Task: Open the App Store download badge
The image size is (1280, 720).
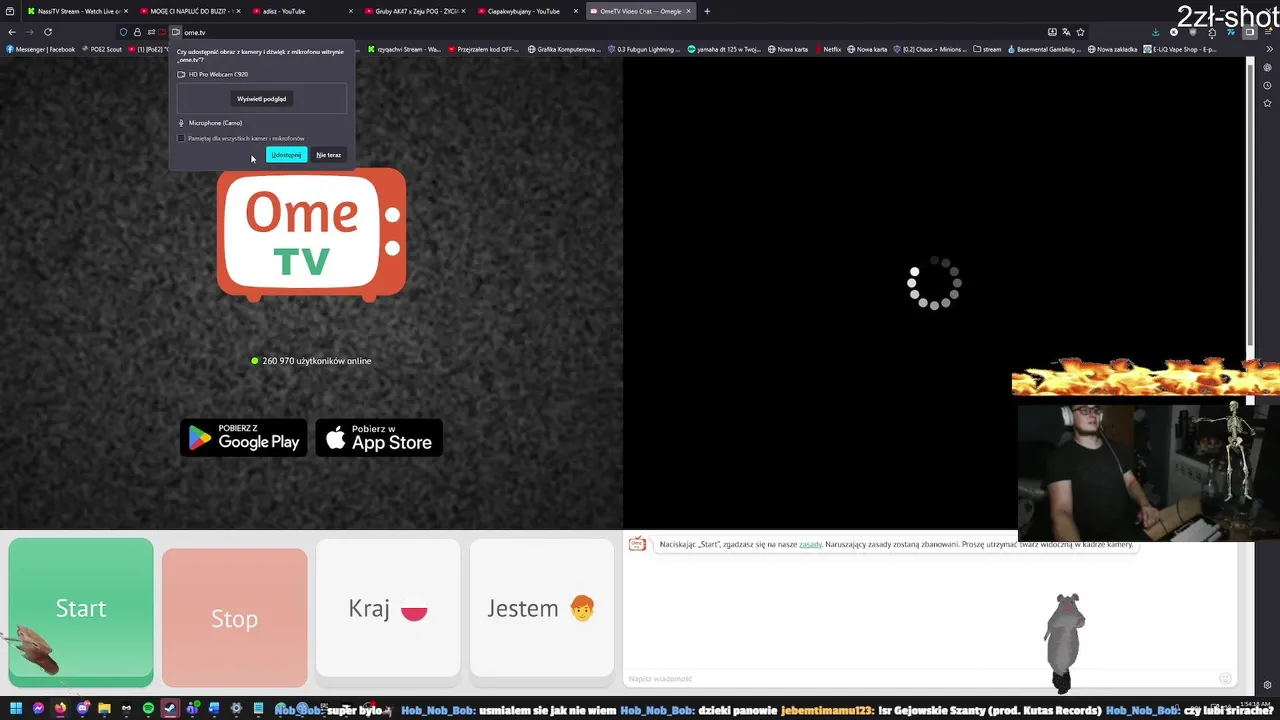Action: (379, 438)
